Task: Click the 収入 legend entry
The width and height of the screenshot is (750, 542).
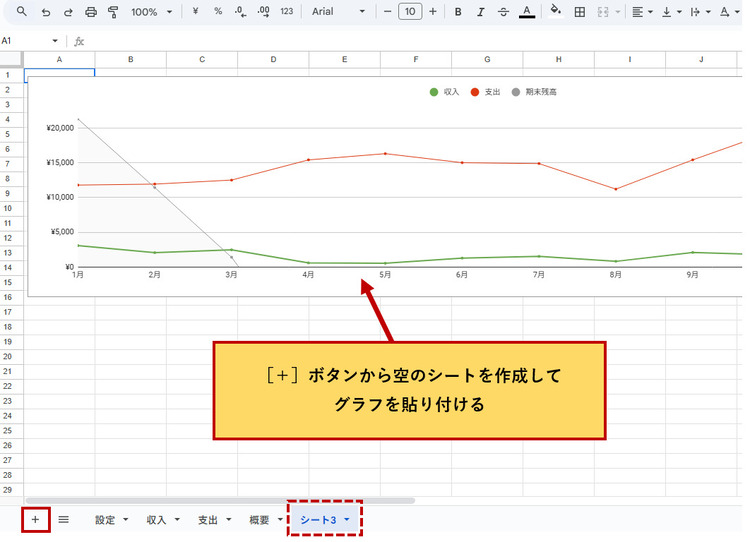Action: click(444, 92)
